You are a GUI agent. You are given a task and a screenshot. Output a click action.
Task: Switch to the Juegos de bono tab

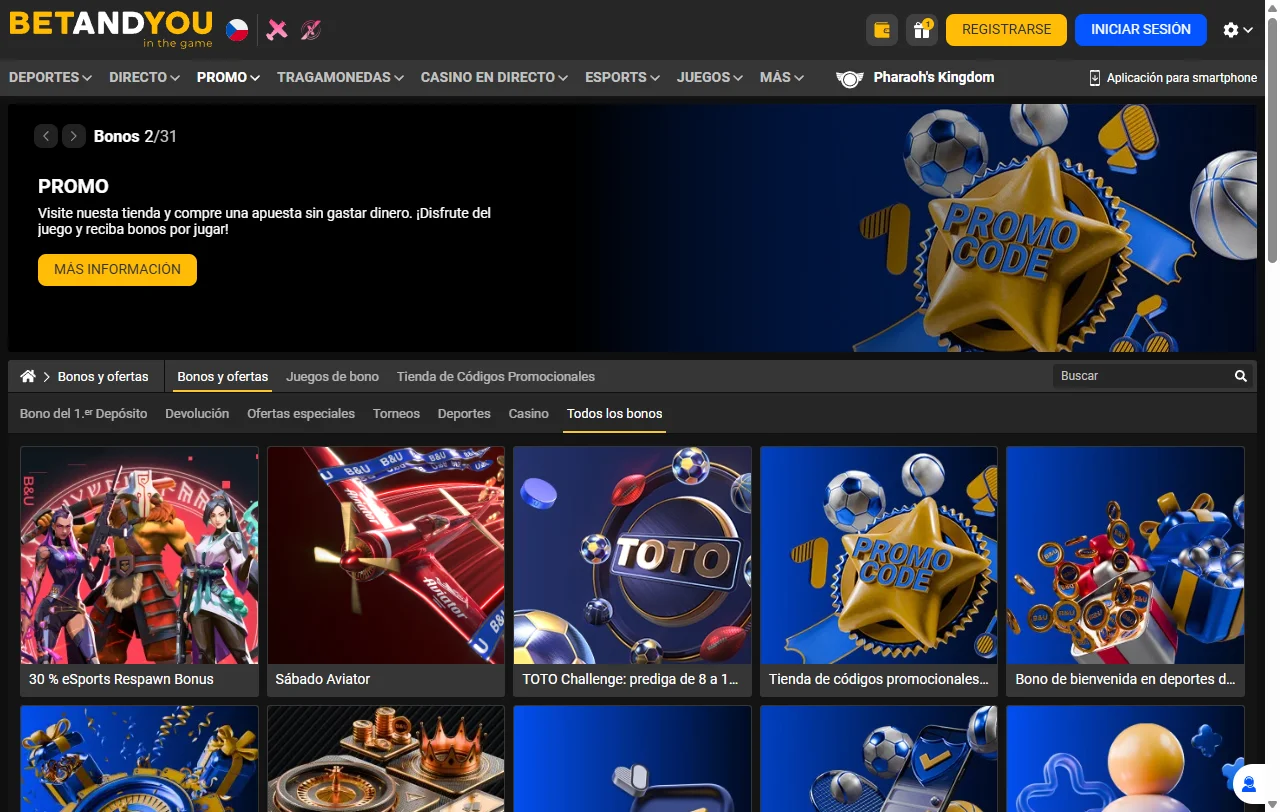(332, 377)
